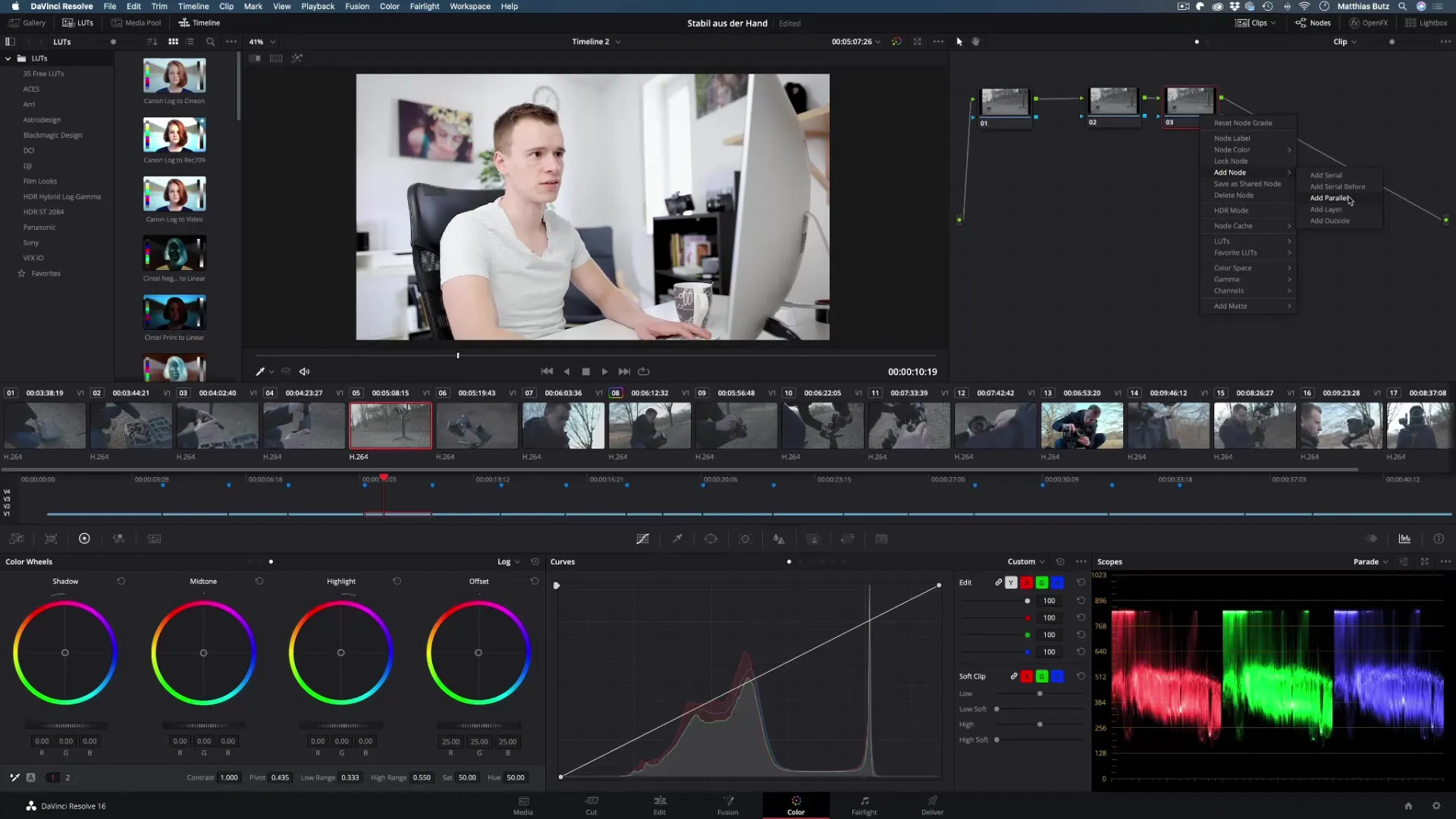
Task: Toggle Soft Clip red channel button
Action: (x=1027, y=676)
